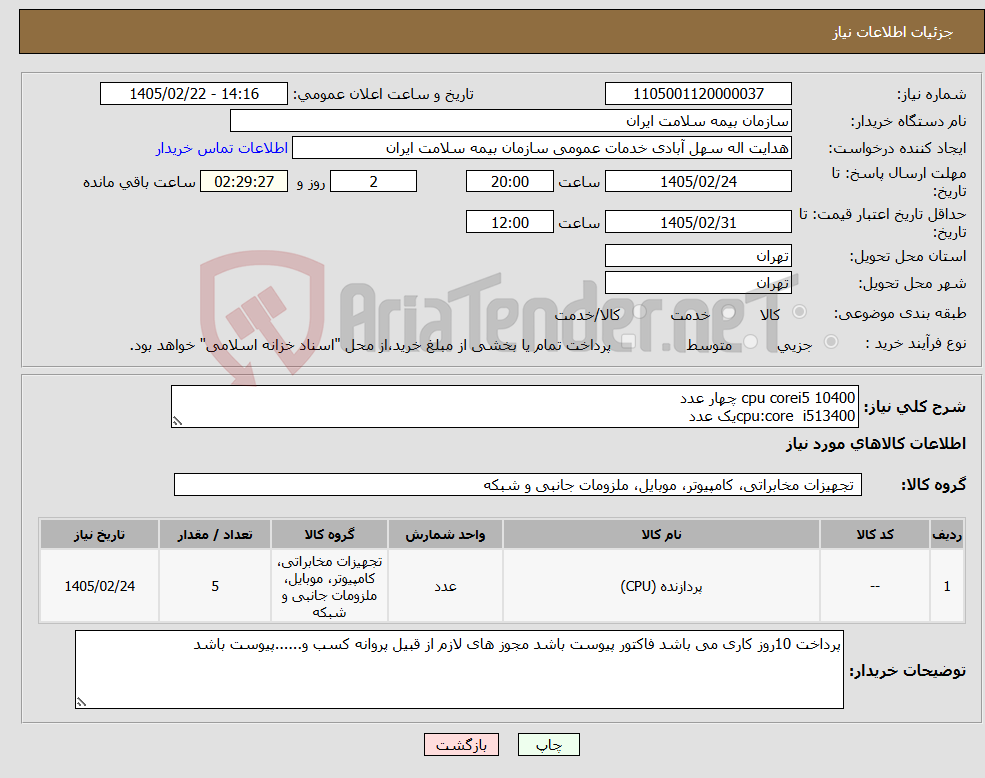The image size is (985, 778).
Task: Click the توضیحات خریدار label
Action: [x=907, y=671]
